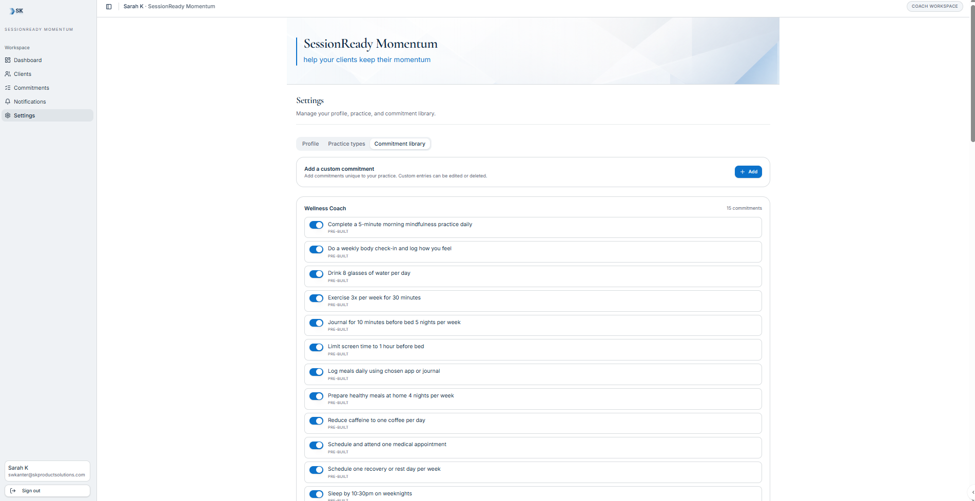Disable Drink 8 glasses of water
Viewport: 975px width, 501px height.
pyautogui.click(x=317, y=273)
